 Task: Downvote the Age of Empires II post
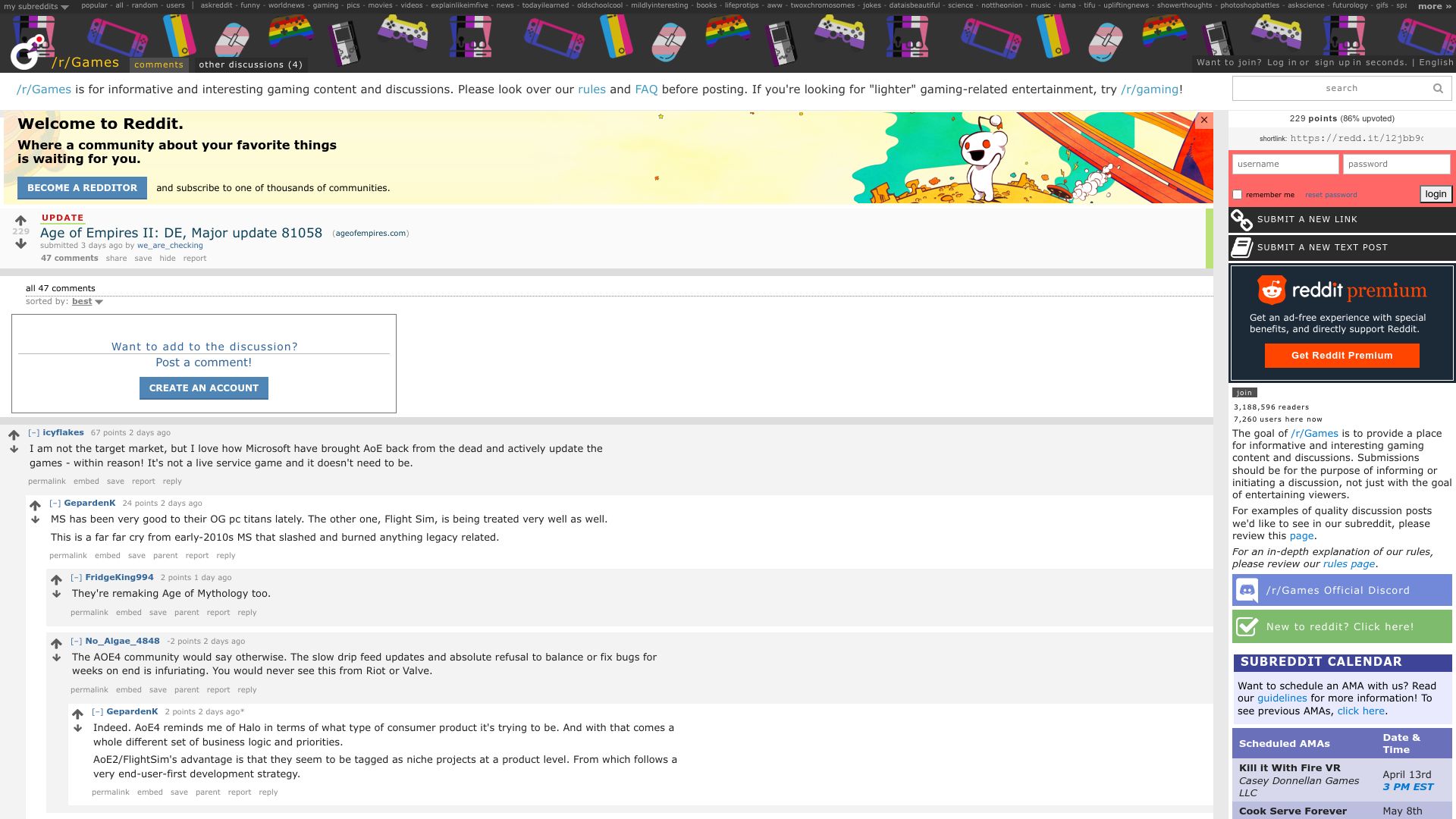click(x=20, y=243)
